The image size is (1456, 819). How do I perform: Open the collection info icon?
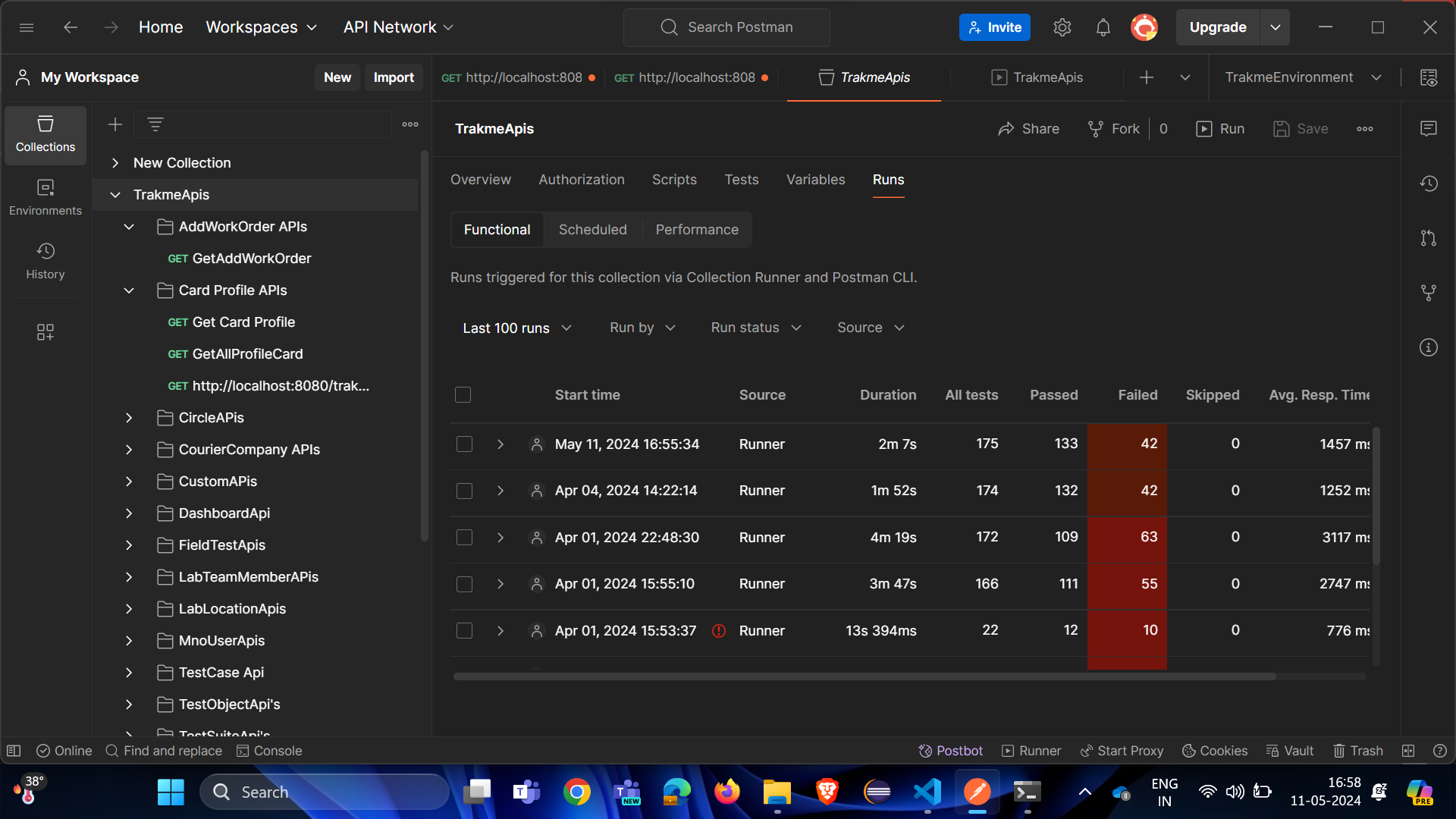[x=1429, y=347]
